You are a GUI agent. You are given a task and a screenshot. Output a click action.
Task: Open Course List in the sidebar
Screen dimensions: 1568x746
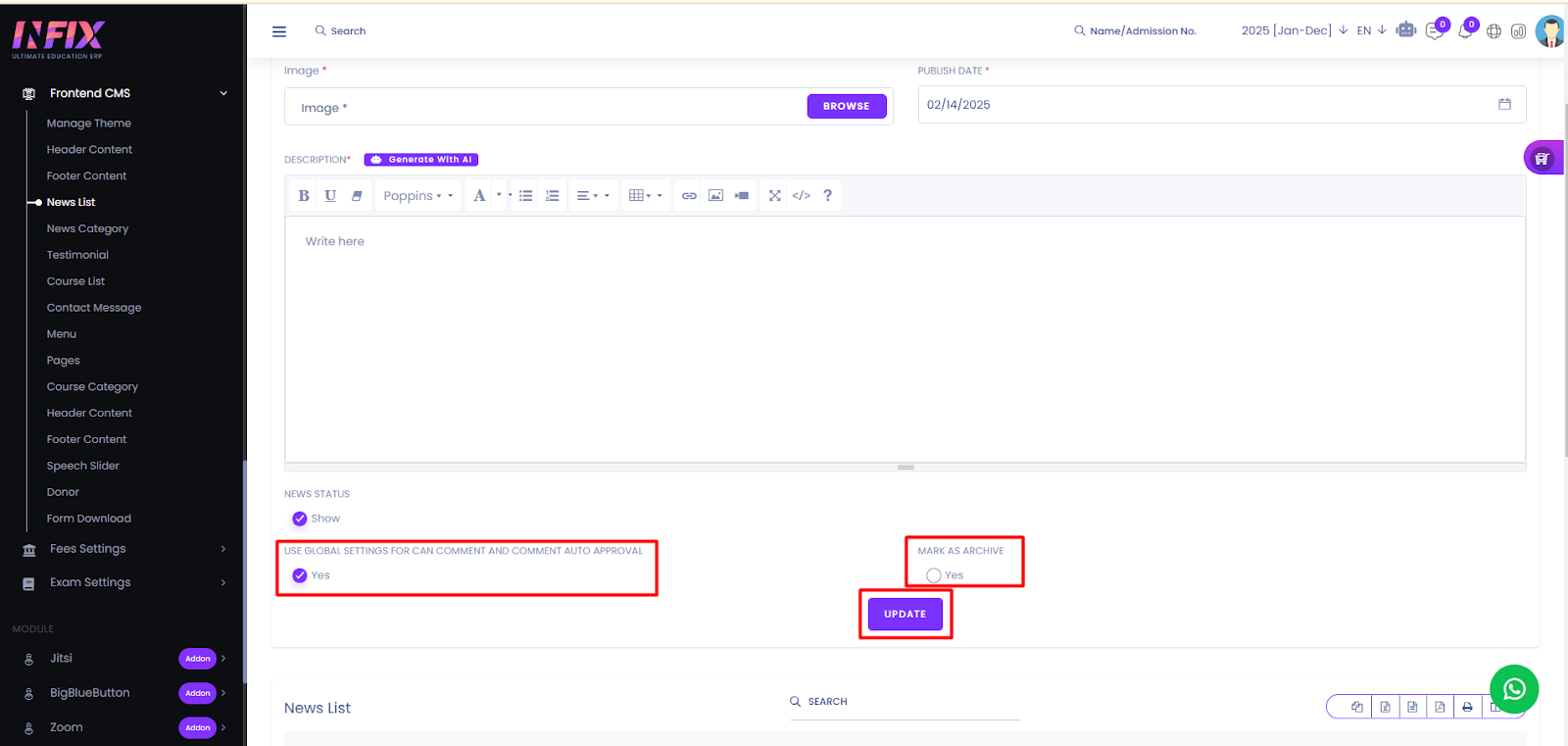click(75, 281)
